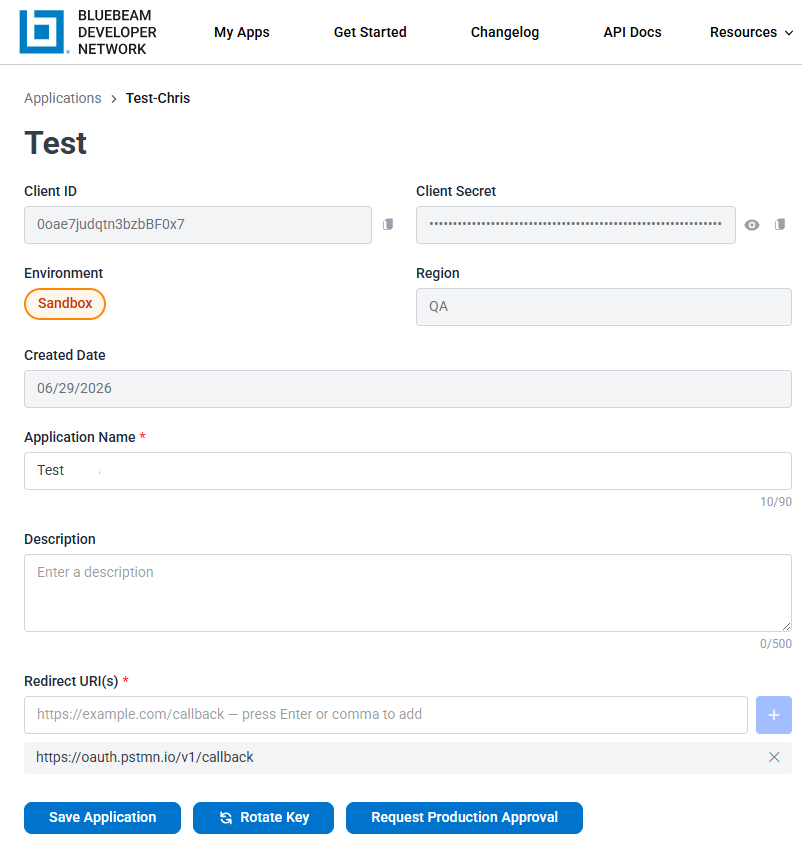Click the Region field showing QA

click(x=603, y=307)
